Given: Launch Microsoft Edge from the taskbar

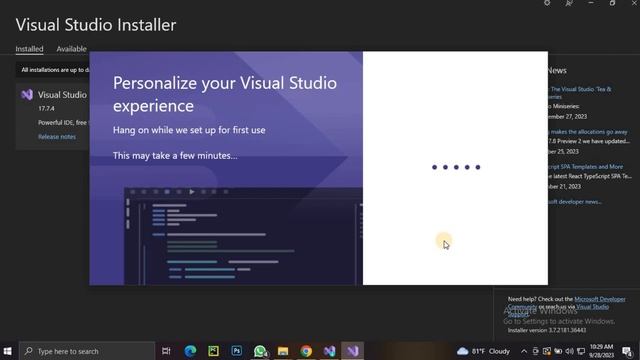Looking at the screenshot, I should [x=190, y=351].
